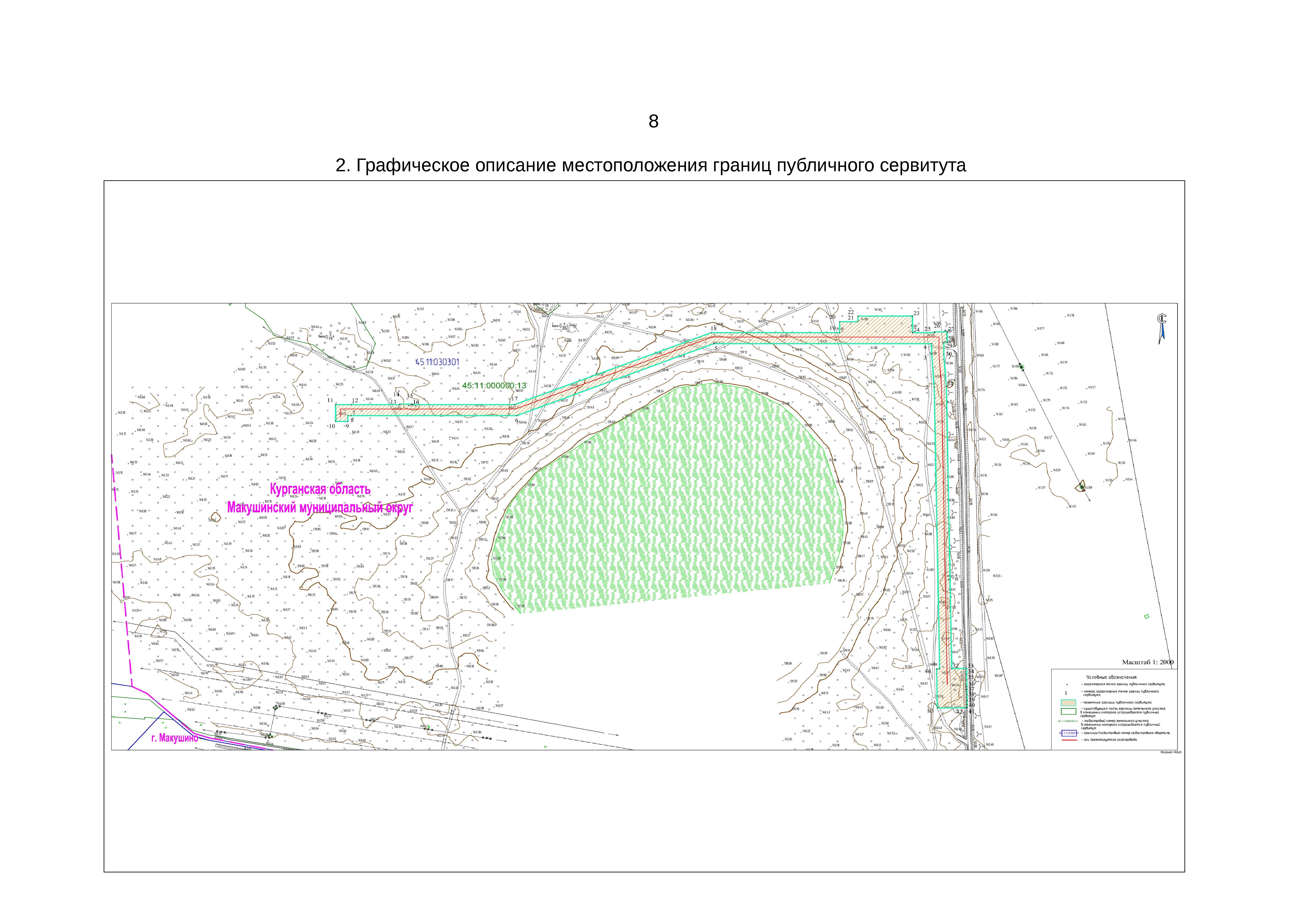Click the Формат А3х3 footer text

pyautogui.click(x=1171, y=752)
